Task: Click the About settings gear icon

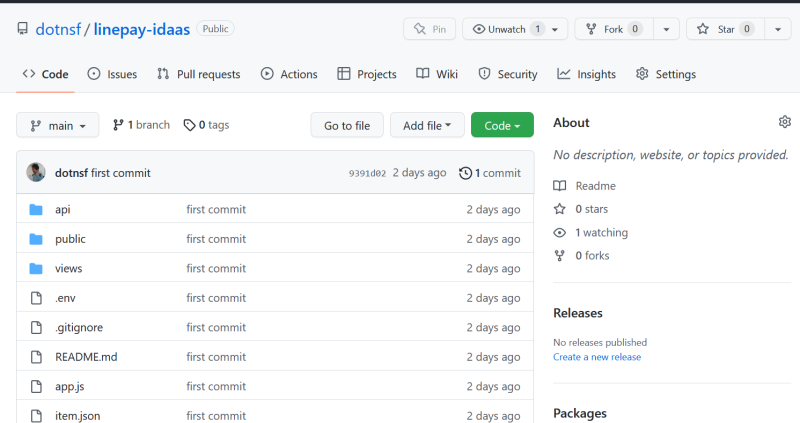Action: pyautogui.click(x=784, y=122)
